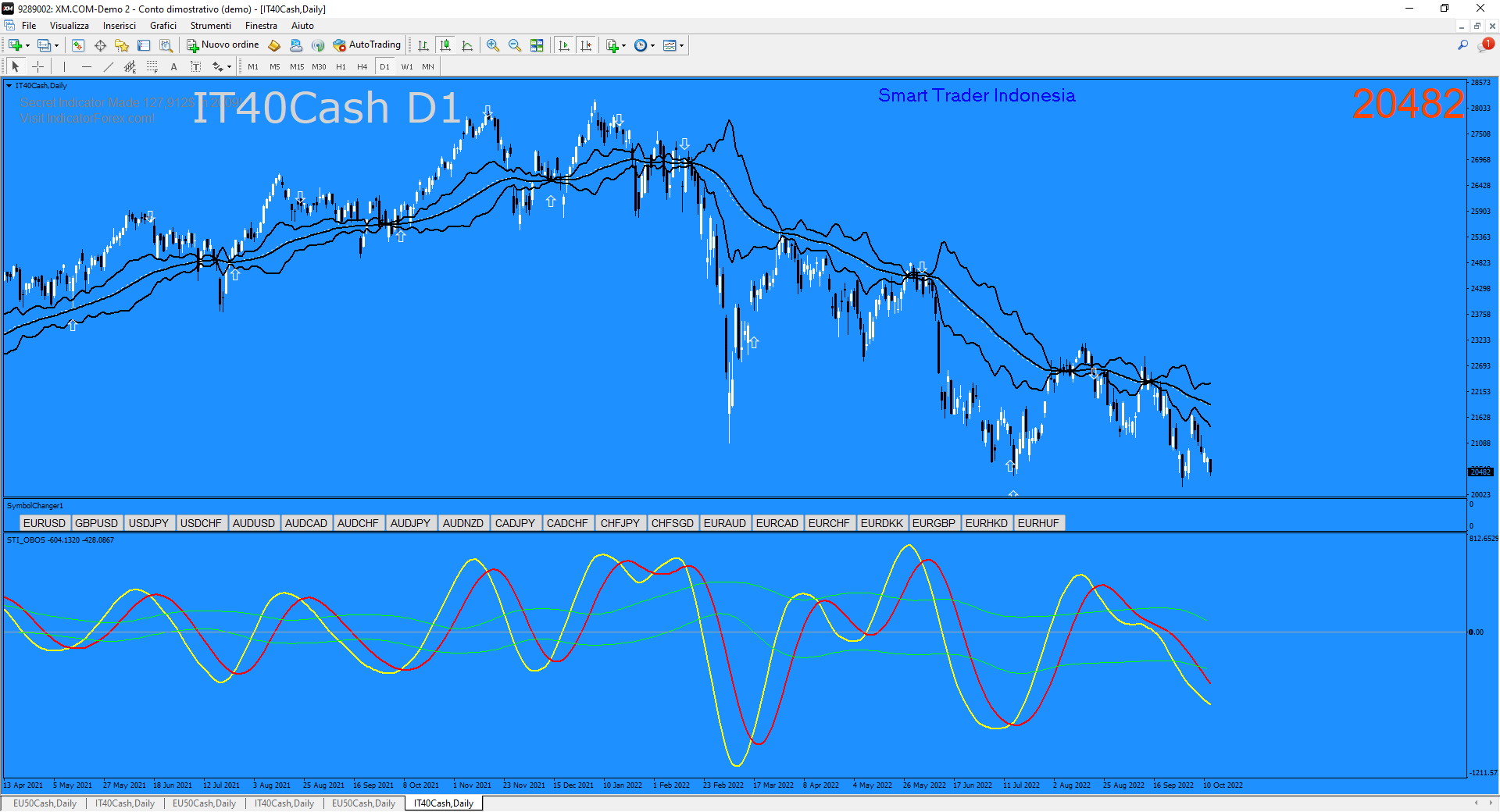This screenshot has width=1500, height=812.
Task: Click Nuovo ordine button
Action: [223, 45]
